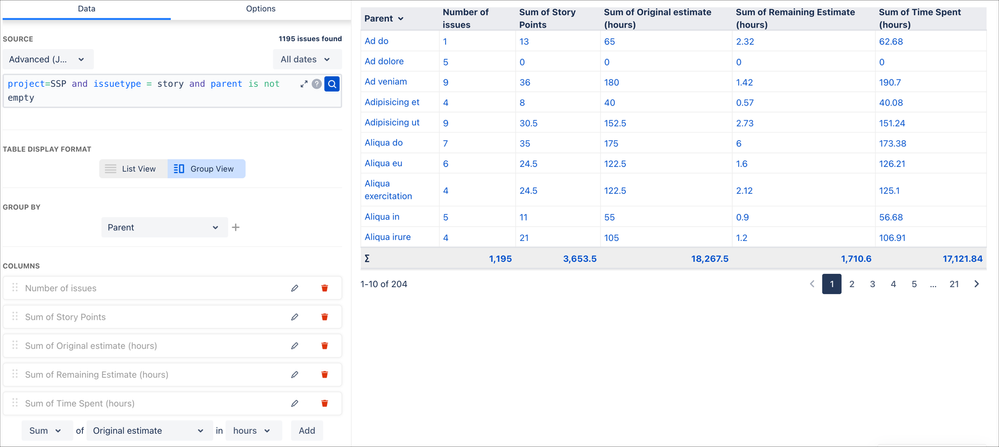
Task: Open the Adipisicing et parent link
Action: tap(392, 102)
